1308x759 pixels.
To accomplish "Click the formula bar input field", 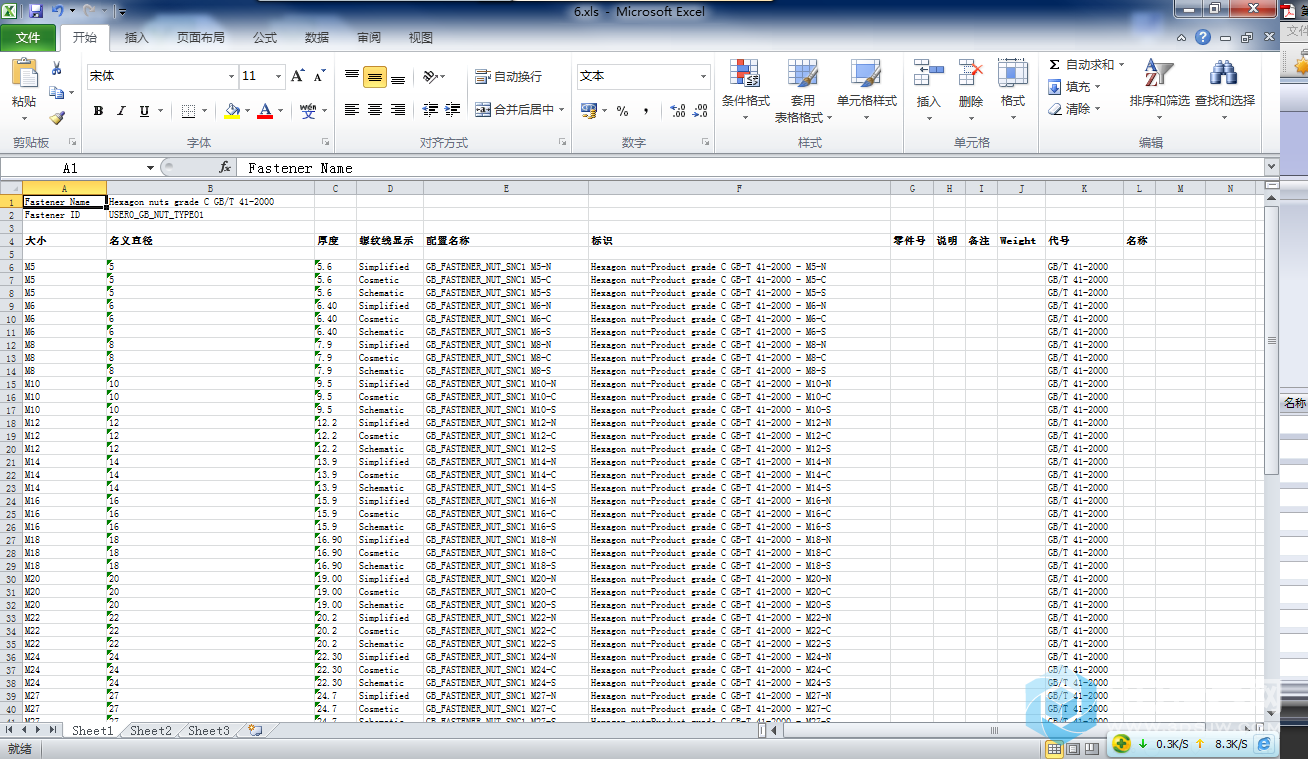I will click(750, 168).
